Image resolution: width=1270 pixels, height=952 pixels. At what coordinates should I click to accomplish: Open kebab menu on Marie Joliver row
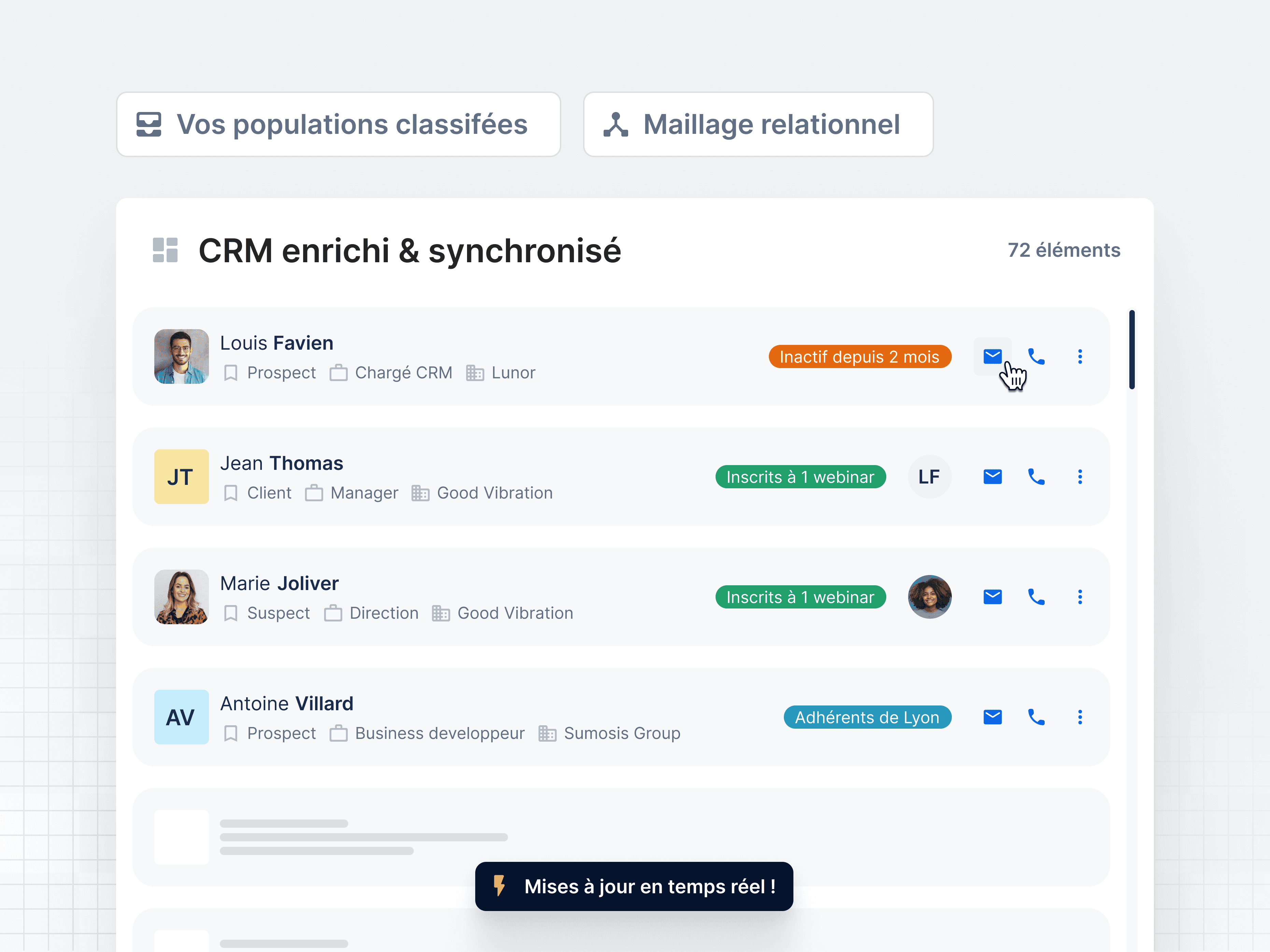[x=1080, y=597]
